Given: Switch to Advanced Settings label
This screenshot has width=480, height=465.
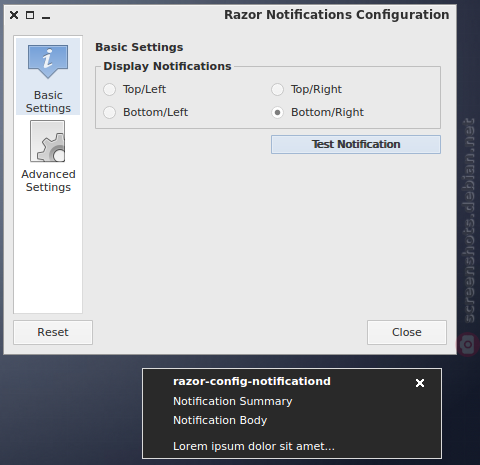Looking at the screenshot, I should pos(48,181).
